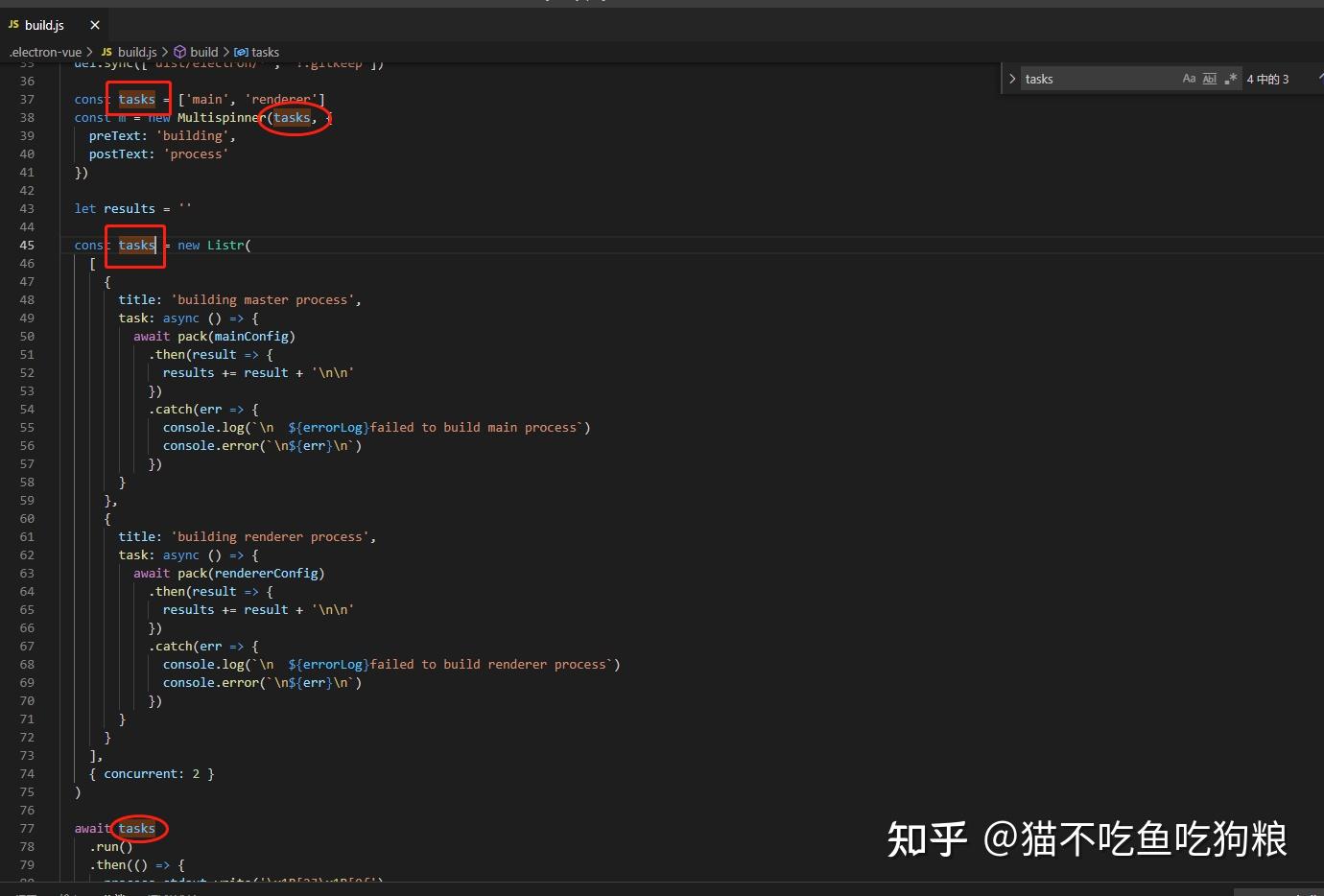
Task: Click the highlighted tasks match on line 45
Action: 135,246
